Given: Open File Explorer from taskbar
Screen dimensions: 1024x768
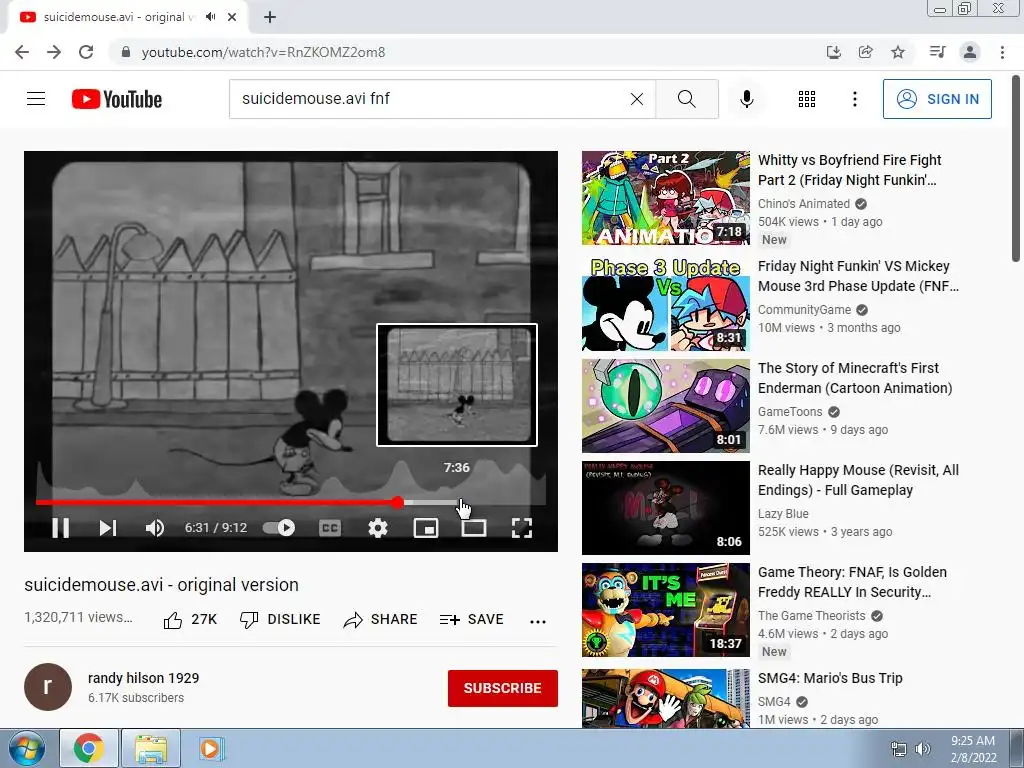Looking at the screenshot, I should pos(151,748).
